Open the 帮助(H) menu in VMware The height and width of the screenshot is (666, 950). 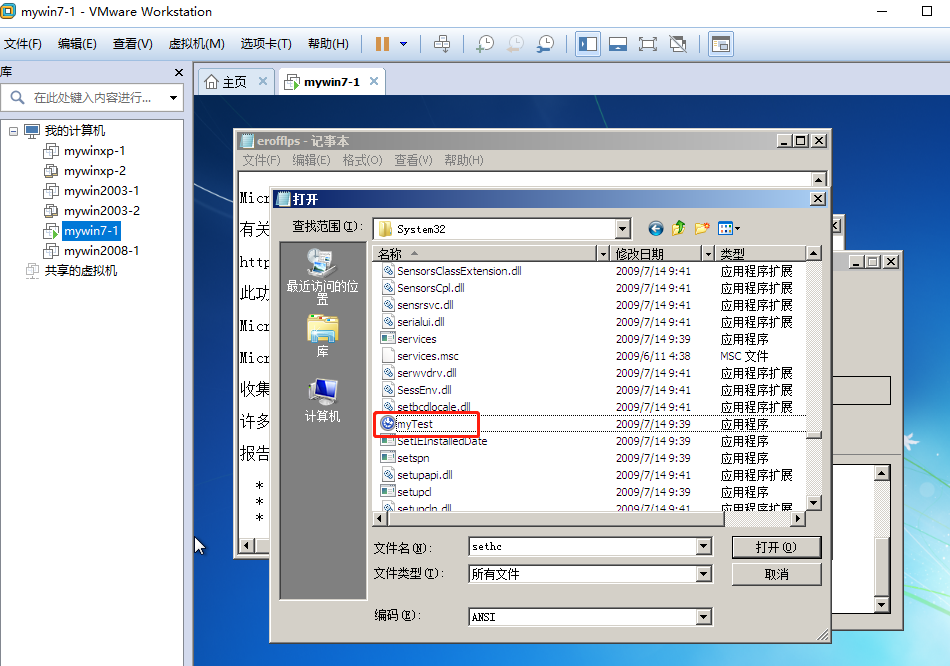[328, 44]
